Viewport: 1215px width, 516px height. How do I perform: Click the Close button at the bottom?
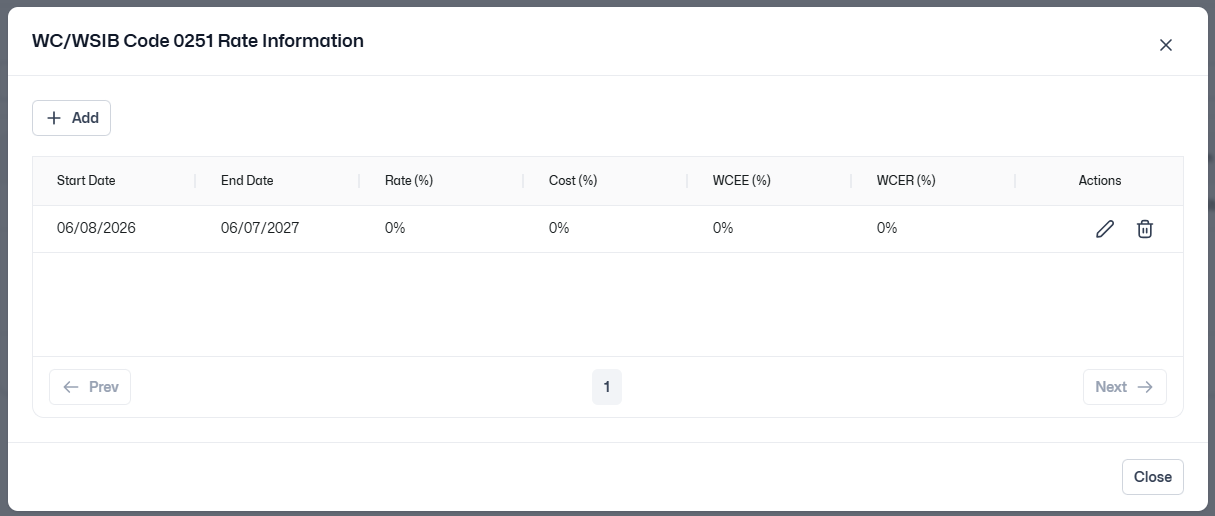click(1153, 477)
